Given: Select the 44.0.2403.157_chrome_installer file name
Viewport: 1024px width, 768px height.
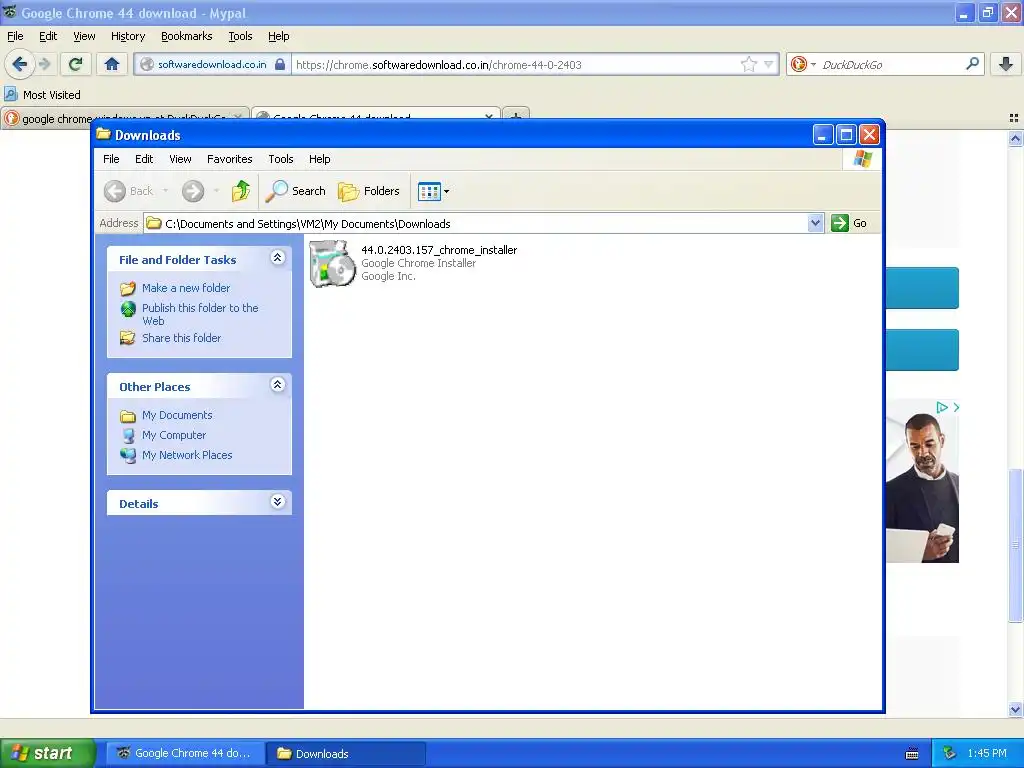Looking at the screenshot, I should pos(439,249).
